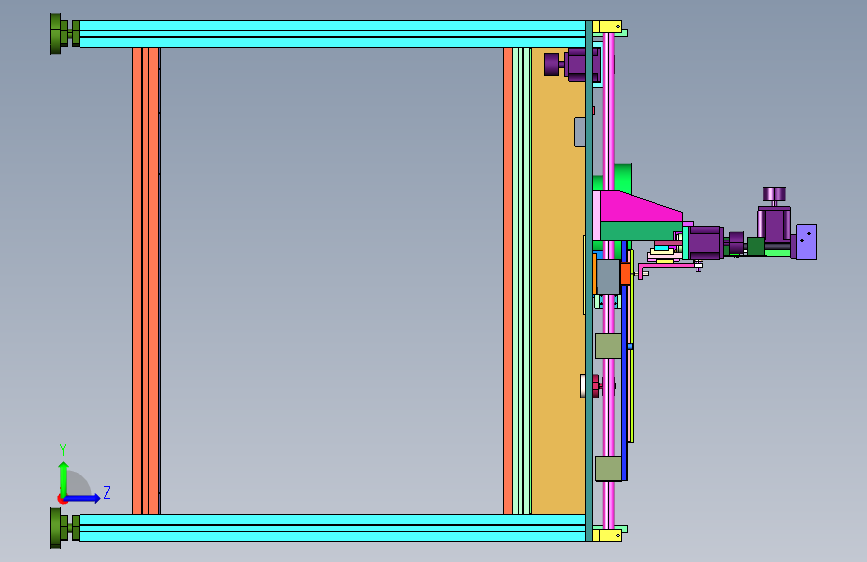
Task: Click the blue Z axis arrow of the triad
Action: (82, 498)
